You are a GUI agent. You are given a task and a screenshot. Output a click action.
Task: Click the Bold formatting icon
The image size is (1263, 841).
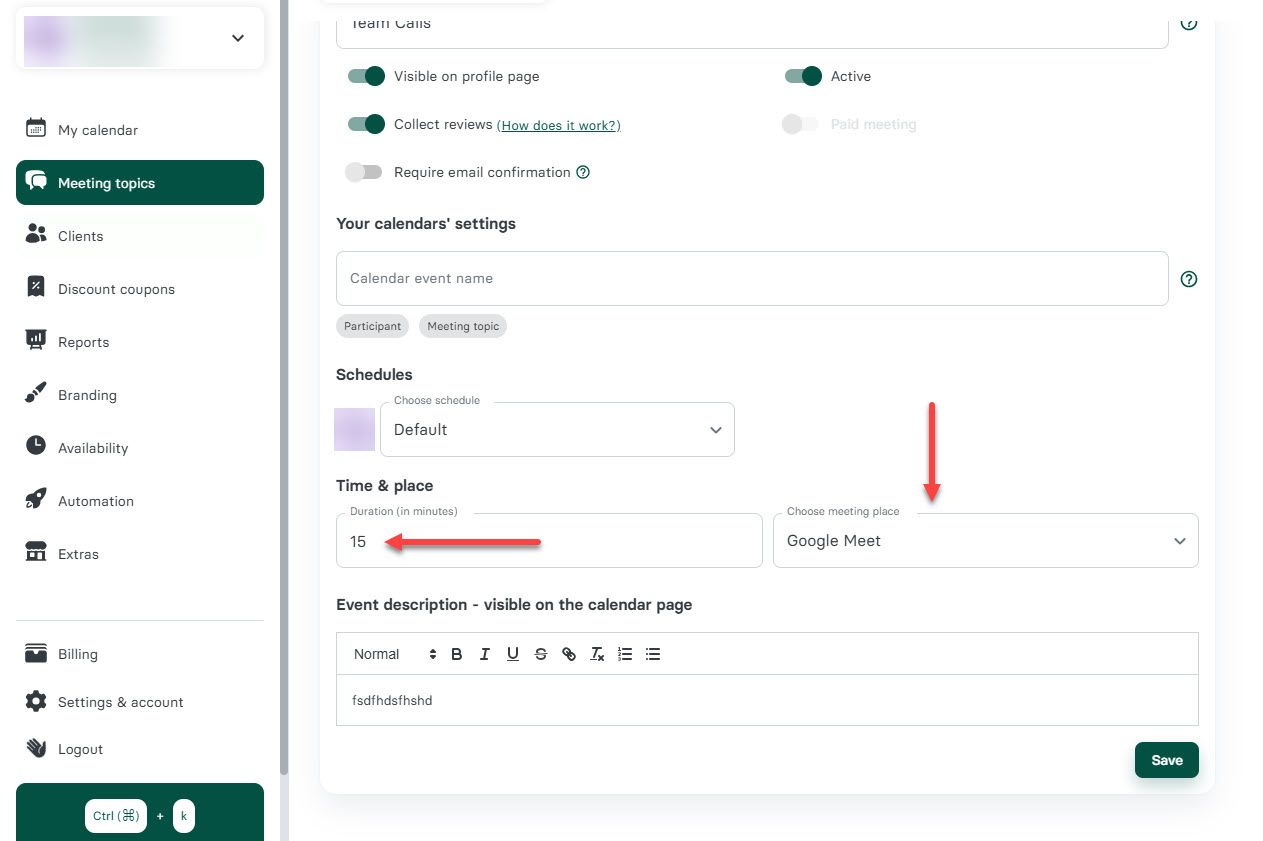[457, 654]
